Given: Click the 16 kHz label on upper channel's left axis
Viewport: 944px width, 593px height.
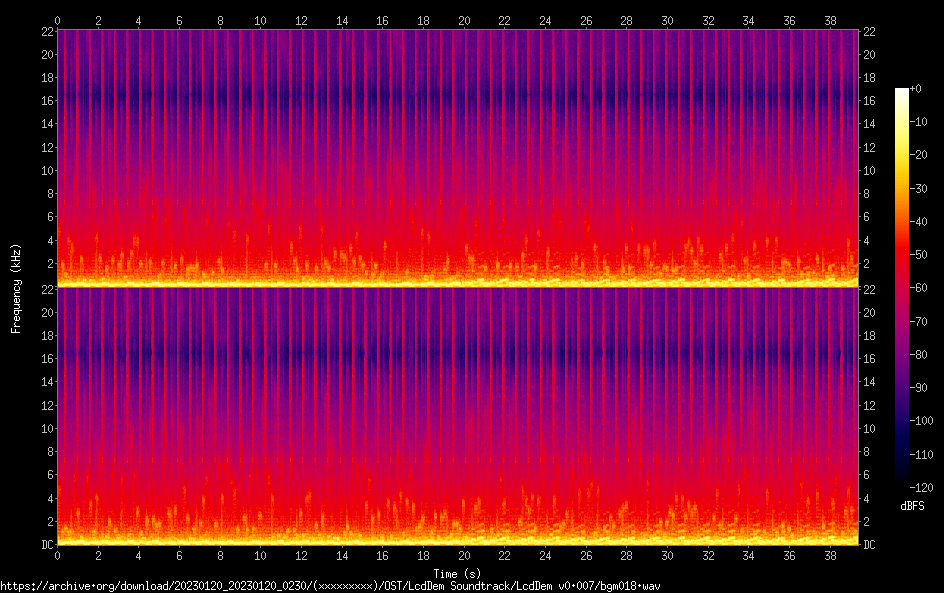Looking at the screenshot, I should 46,100.
